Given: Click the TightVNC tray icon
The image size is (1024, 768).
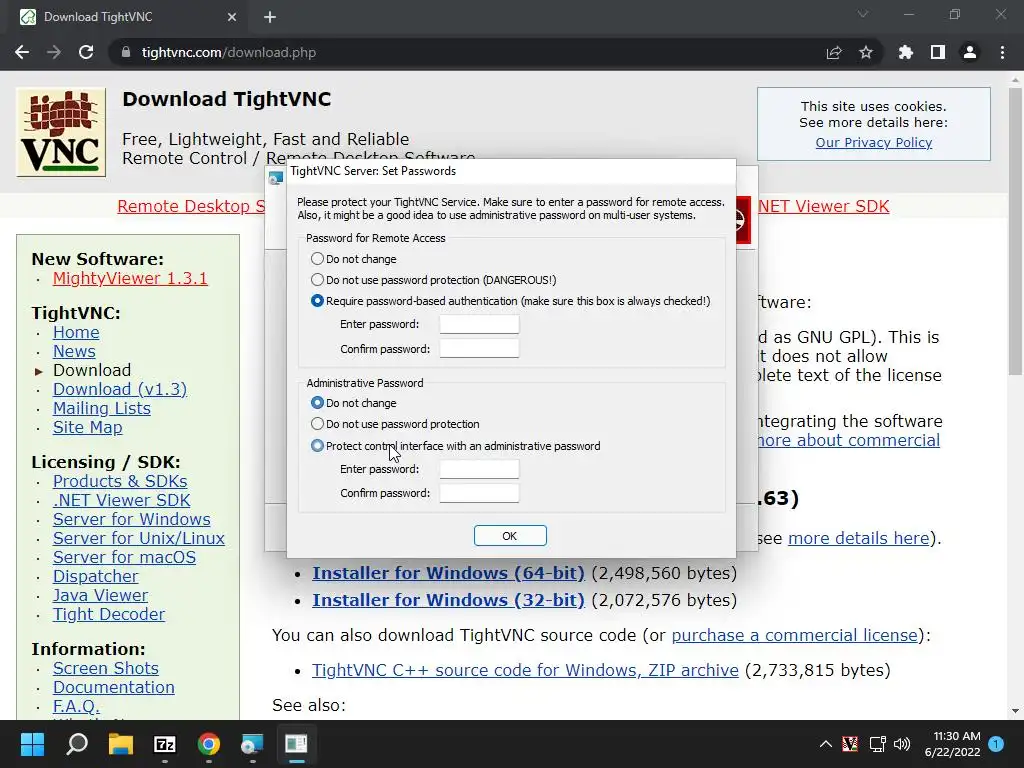Looking at the screenshot, I should 850,744.
